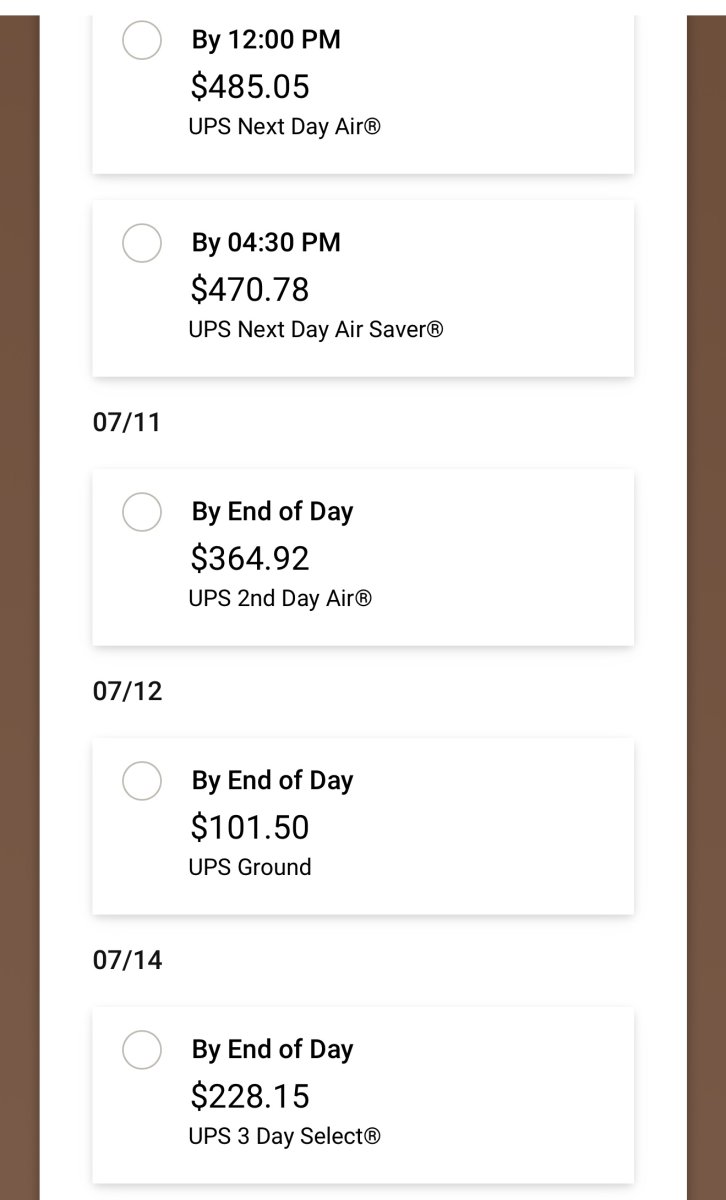
Task: Click the $485.05 price
Action: (x=250, y=87)
